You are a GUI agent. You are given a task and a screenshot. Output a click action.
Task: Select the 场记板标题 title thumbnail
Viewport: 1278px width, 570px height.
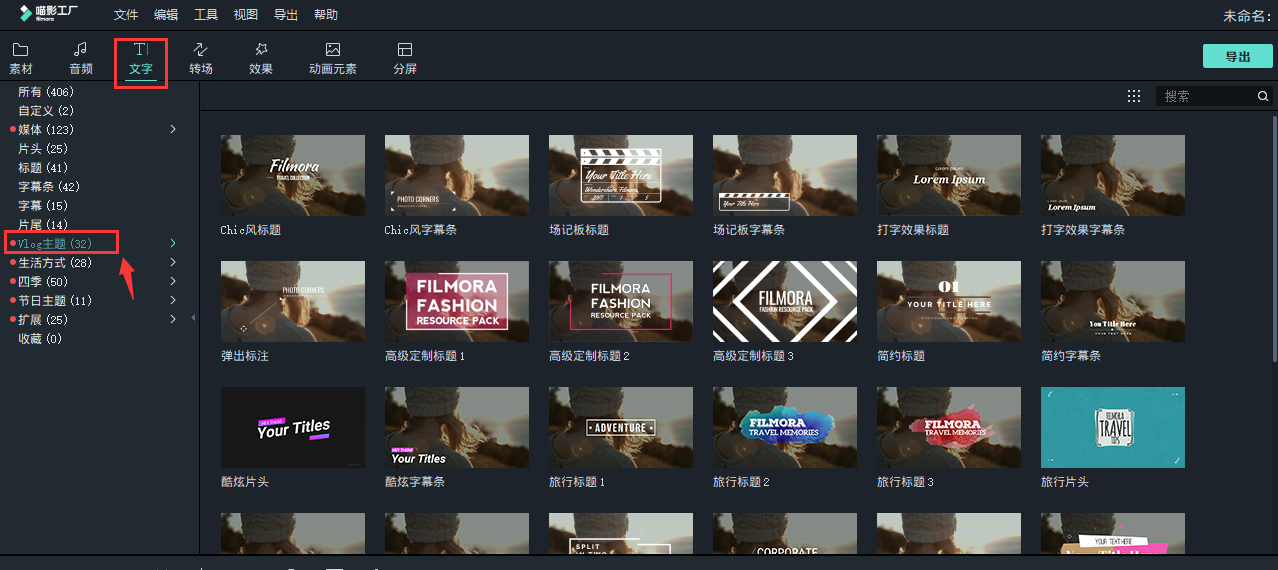tap(620, 176)
